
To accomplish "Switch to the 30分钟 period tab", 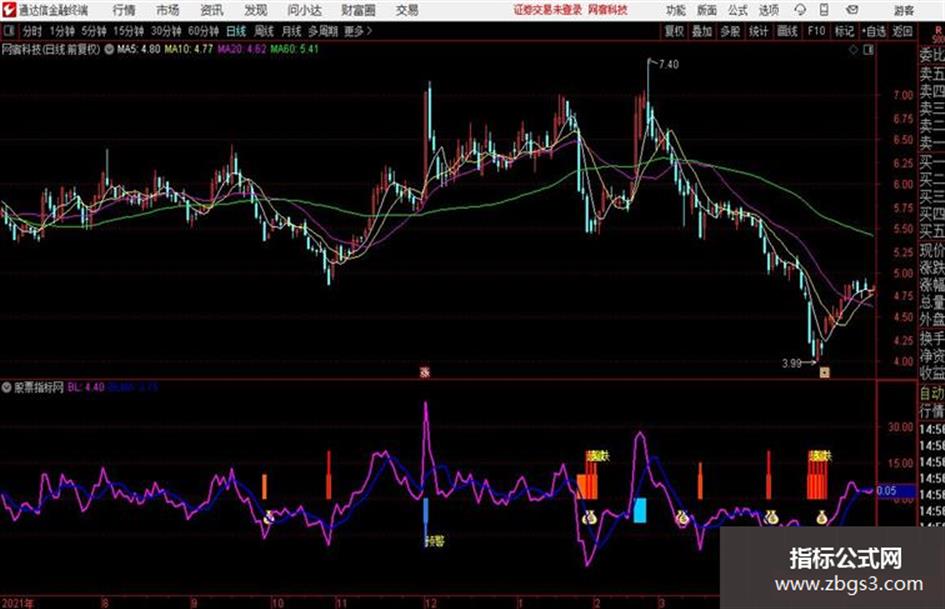I will (166, 31).
